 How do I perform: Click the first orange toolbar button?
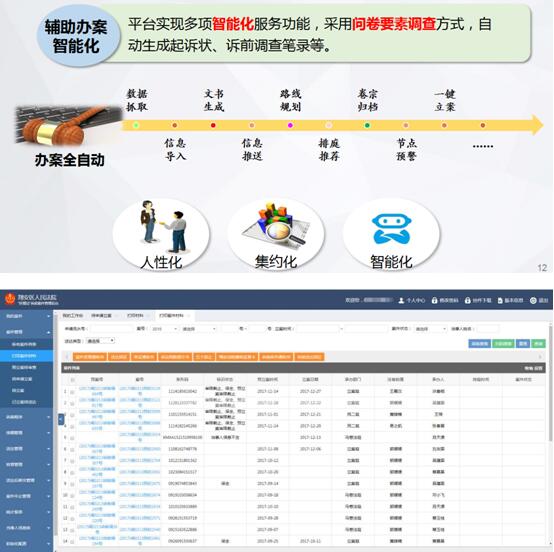click(x=90, y=357)
